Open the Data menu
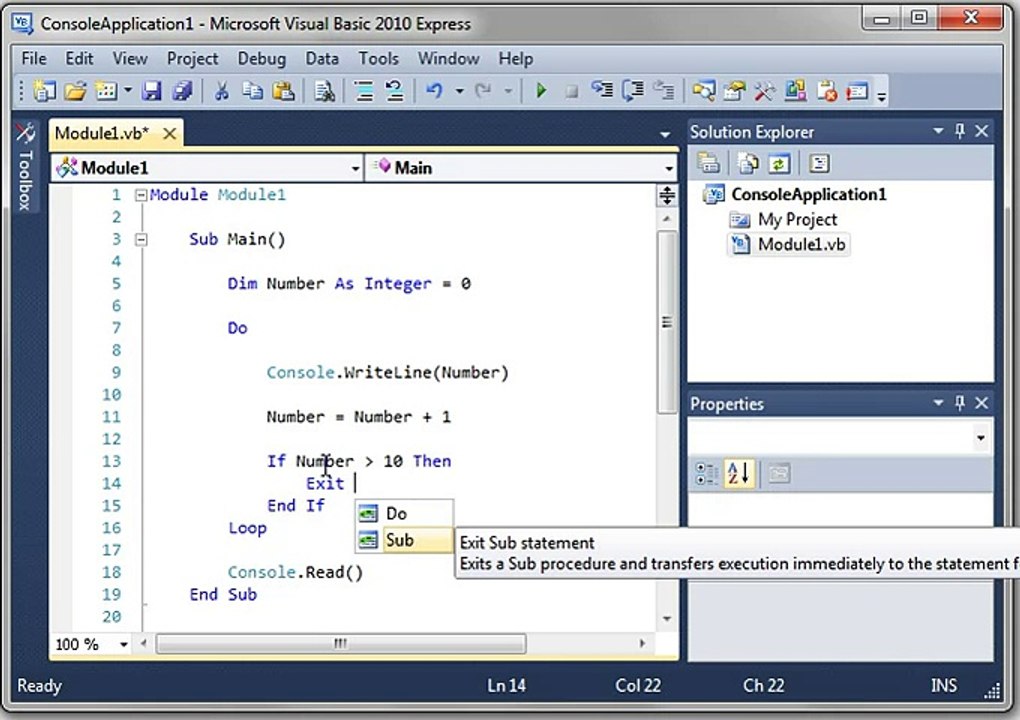This screenshot has height=720, width=1020. 322,59
